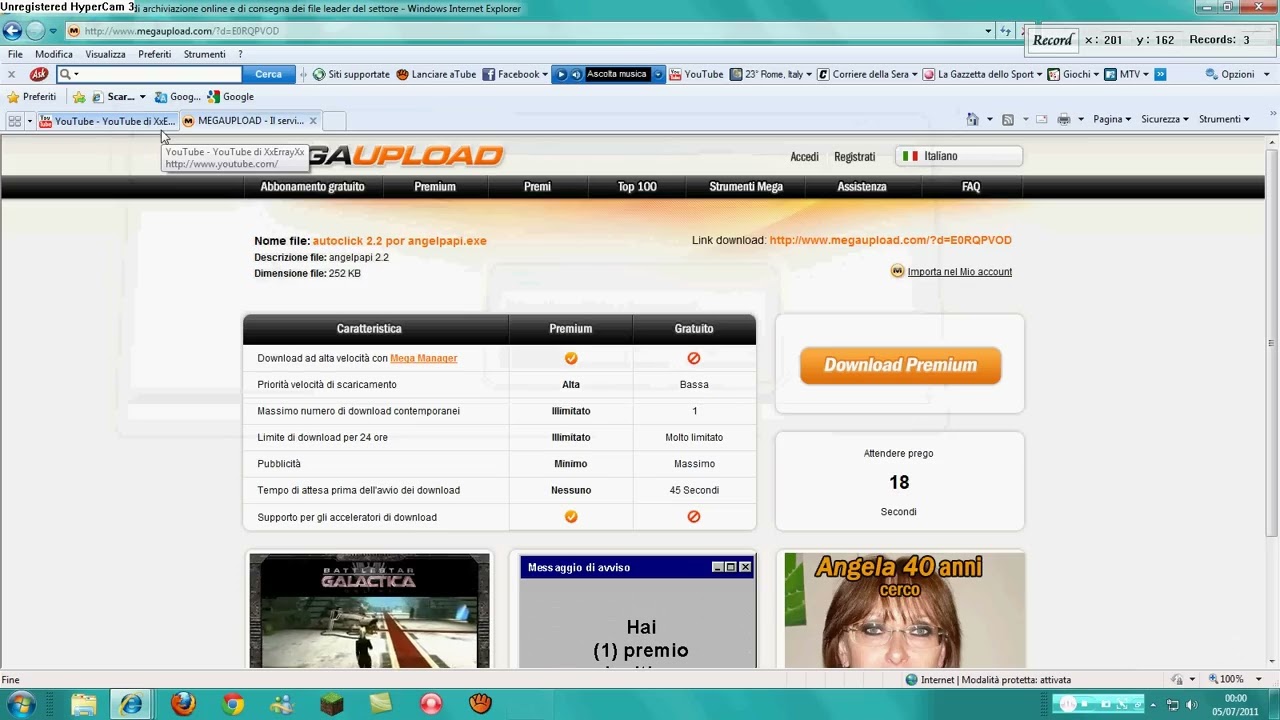This screenshot has height=720, width=1280.
Task: Click the Registrati link
Action: (x=855, y=157)
